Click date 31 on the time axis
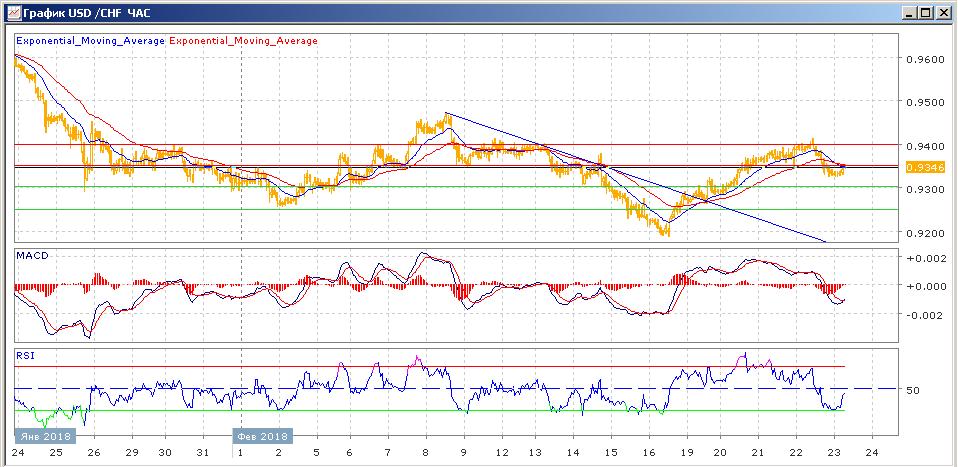 tap(203, 453)
